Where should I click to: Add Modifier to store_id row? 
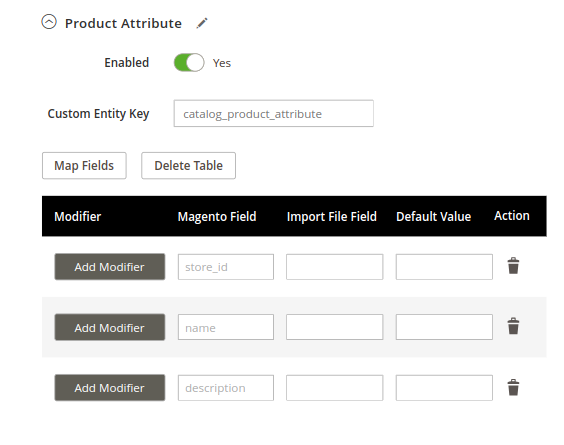tap(110, 267)
